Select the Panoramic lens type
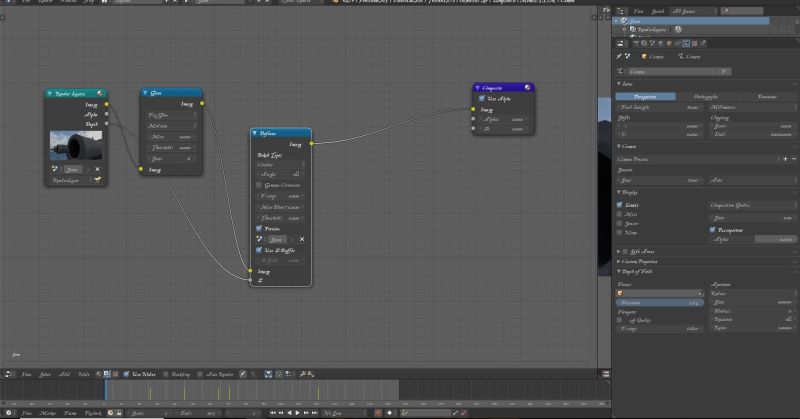Image resolution: width=800 pixels, height=419 pixels. 767,96
